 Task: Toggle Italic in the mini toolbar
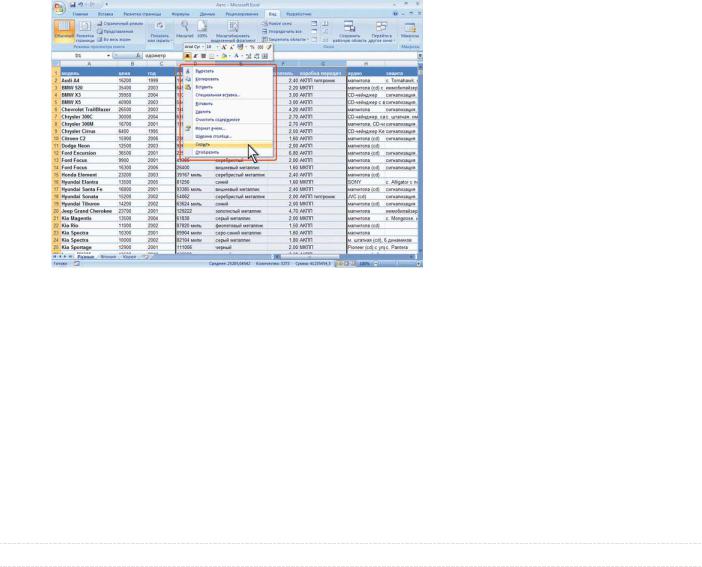point(195,56)
